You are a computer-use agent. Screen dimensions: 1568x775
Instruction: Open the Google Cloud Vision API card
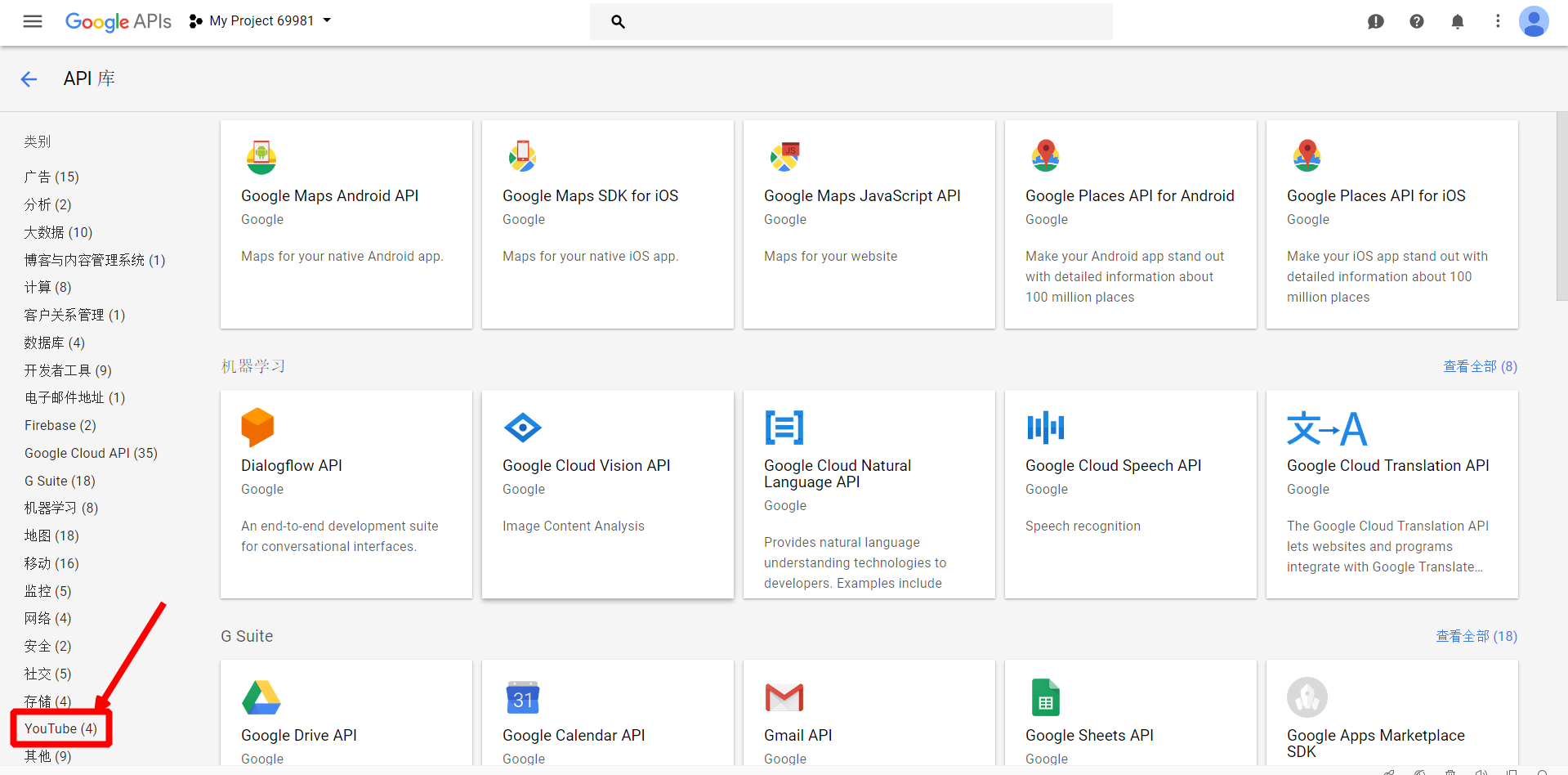point(607,494)
